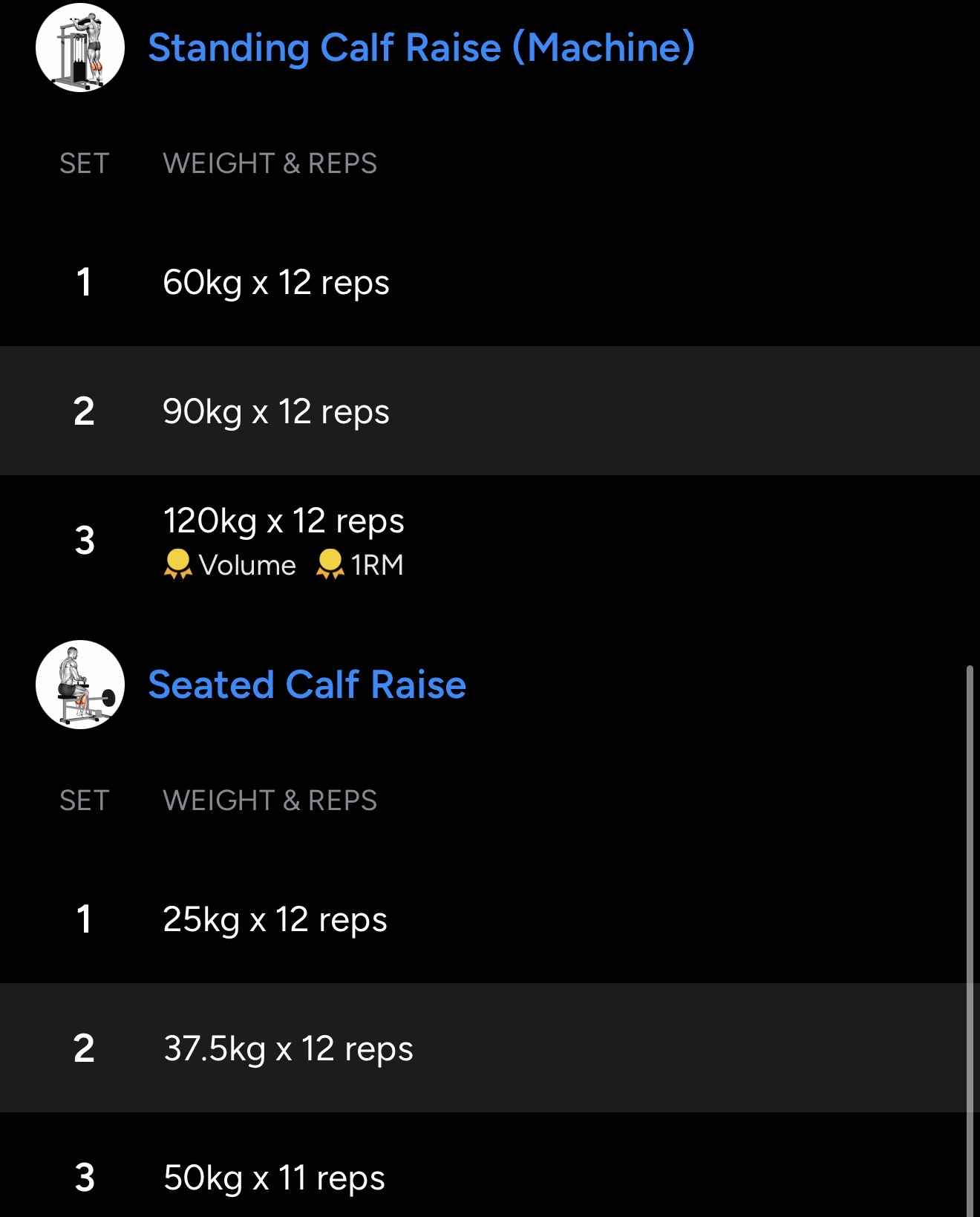Select the 60kg x 12 reps entry

[x=276, y=283]
